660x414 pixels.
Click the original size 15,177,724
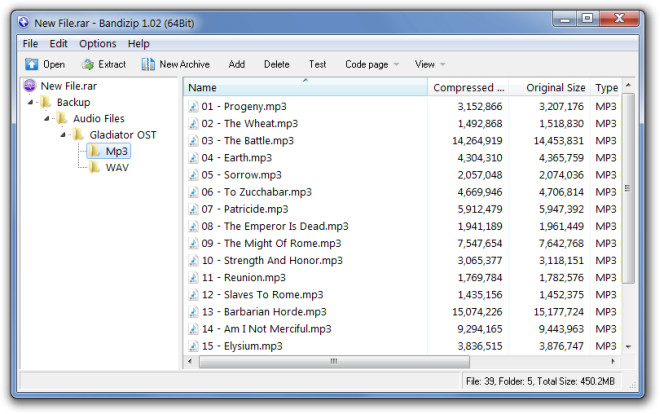coord(559,312)
